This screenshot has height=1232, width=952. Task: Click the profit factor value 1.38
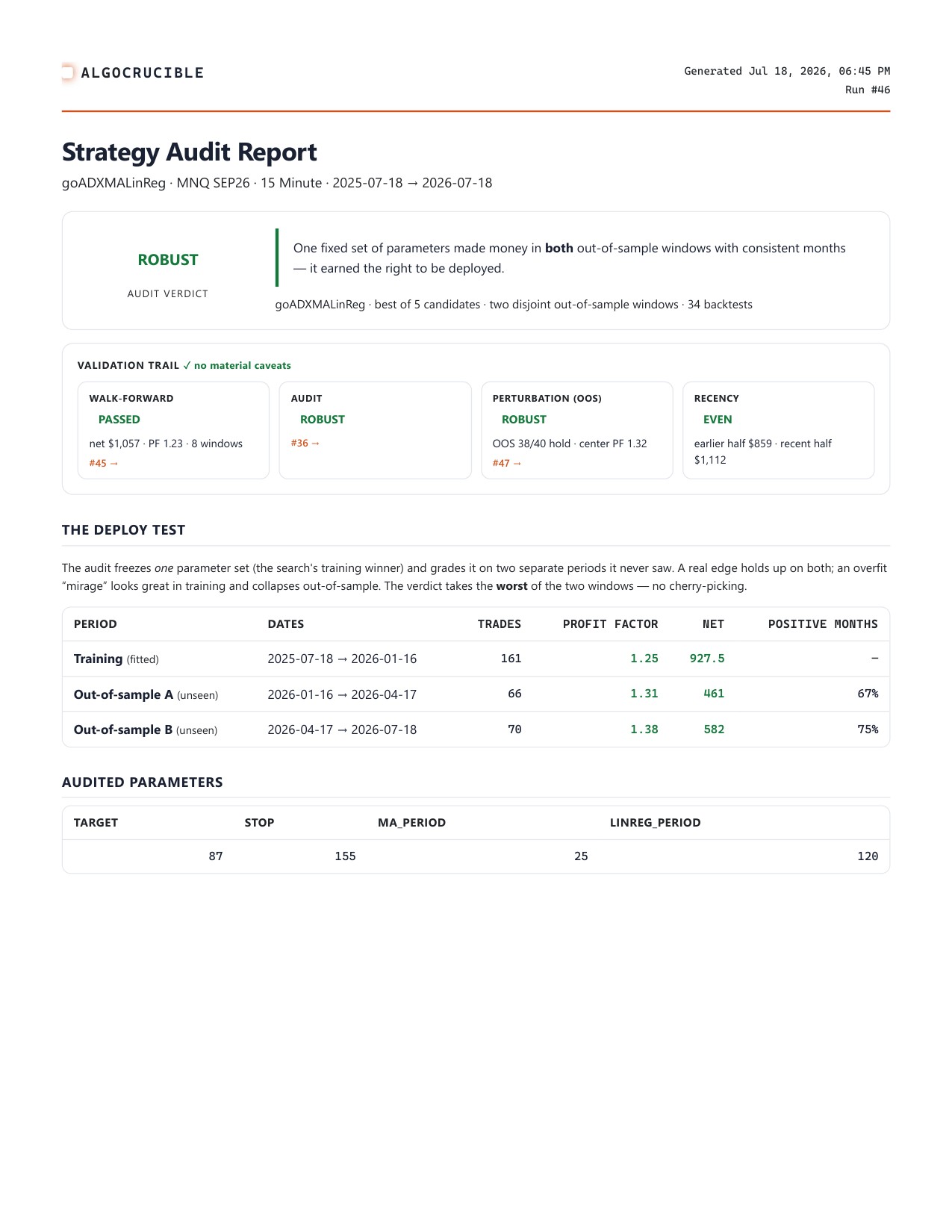tap(644, 729)
